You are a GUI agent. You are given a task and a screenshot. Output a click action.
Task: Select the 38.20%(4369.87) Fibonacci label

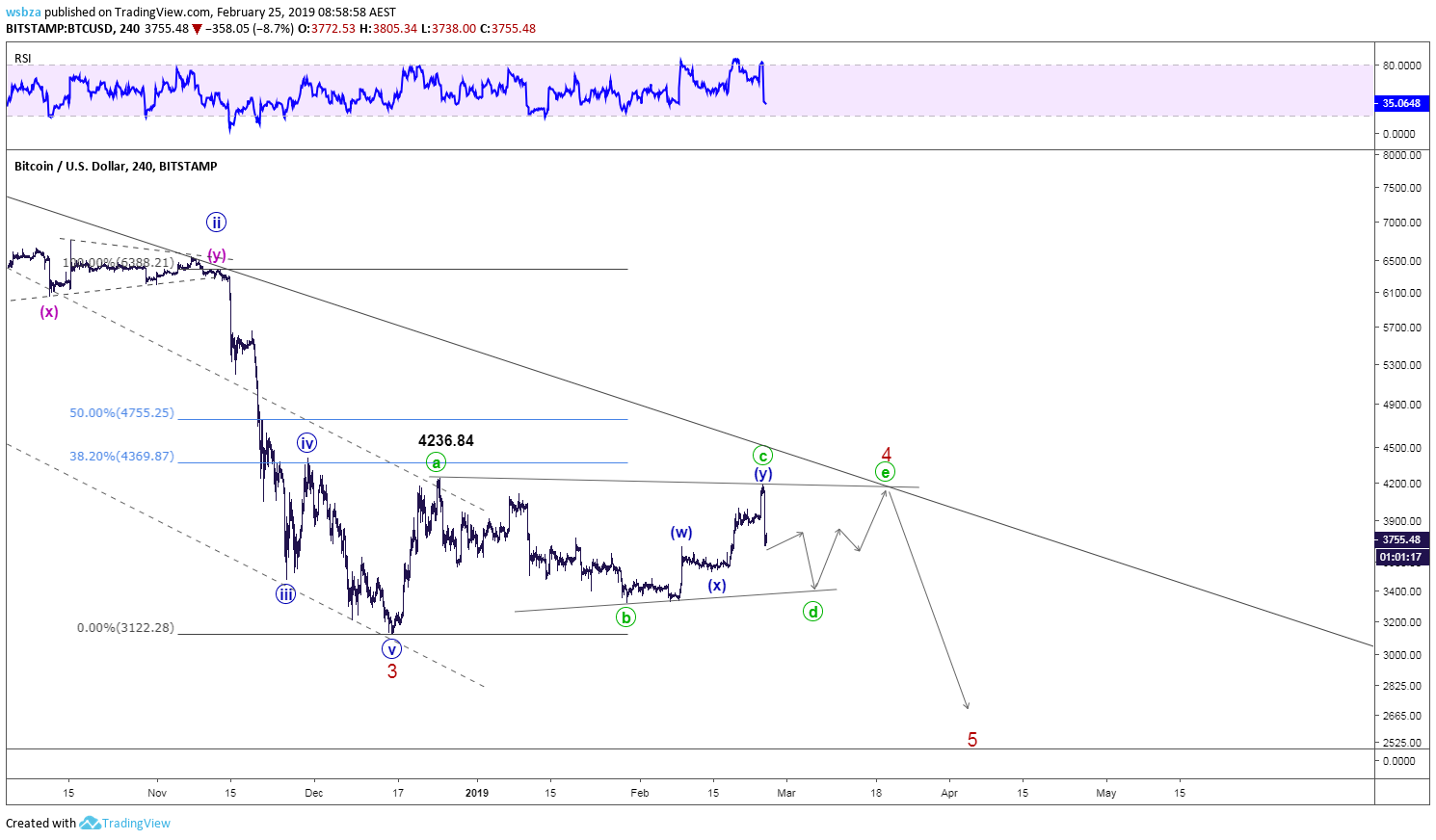point(121,457)
